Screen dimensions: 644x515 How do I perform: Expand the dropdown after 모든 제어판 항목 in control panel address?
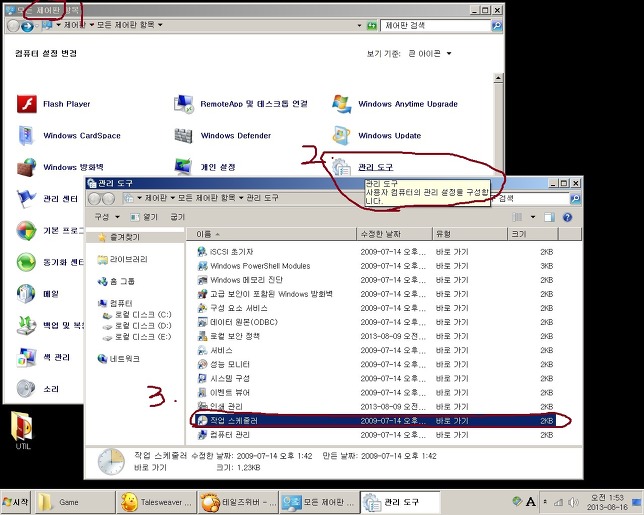pos(160,25)
